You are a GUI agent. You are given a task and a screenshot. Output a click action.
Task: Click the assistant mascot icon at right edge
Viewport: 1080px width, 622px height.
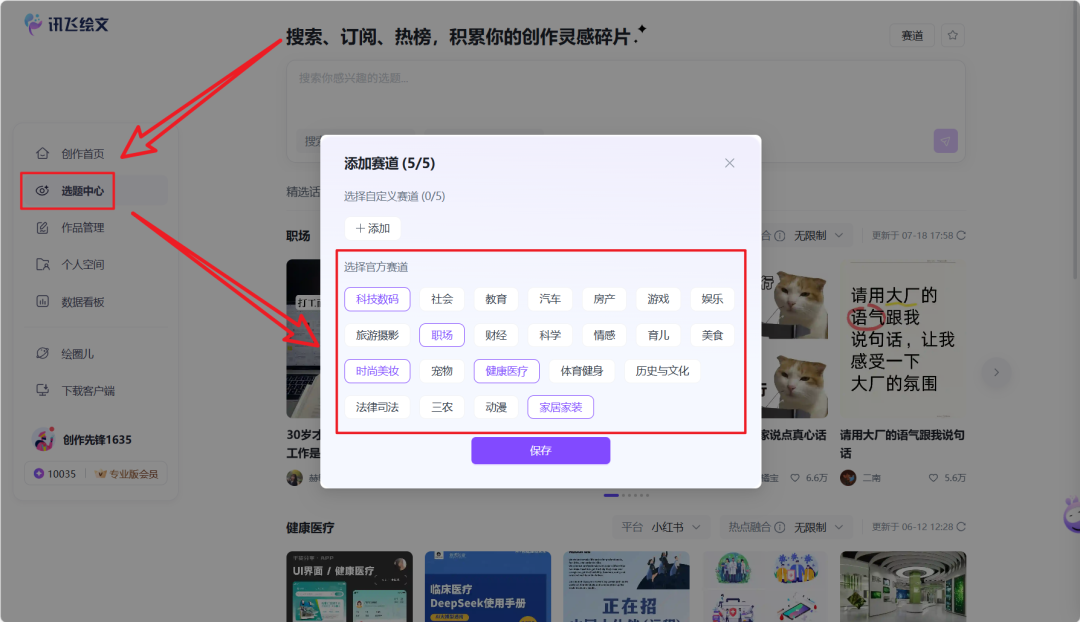tap(1071, 515)
